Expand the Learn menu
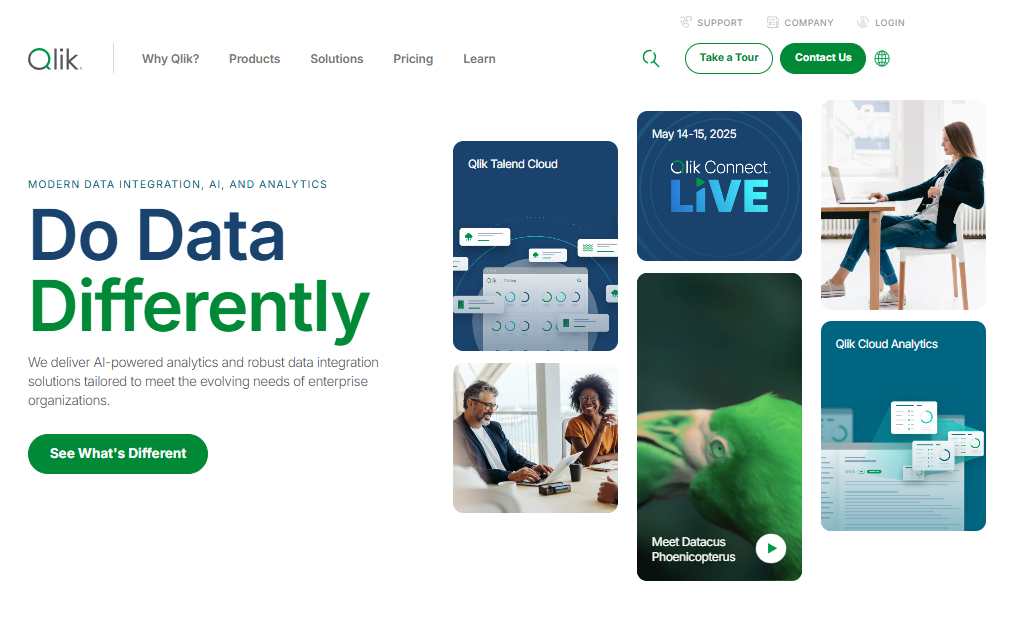The width and height of the screenshot is (1018, 622). [479, 59]
